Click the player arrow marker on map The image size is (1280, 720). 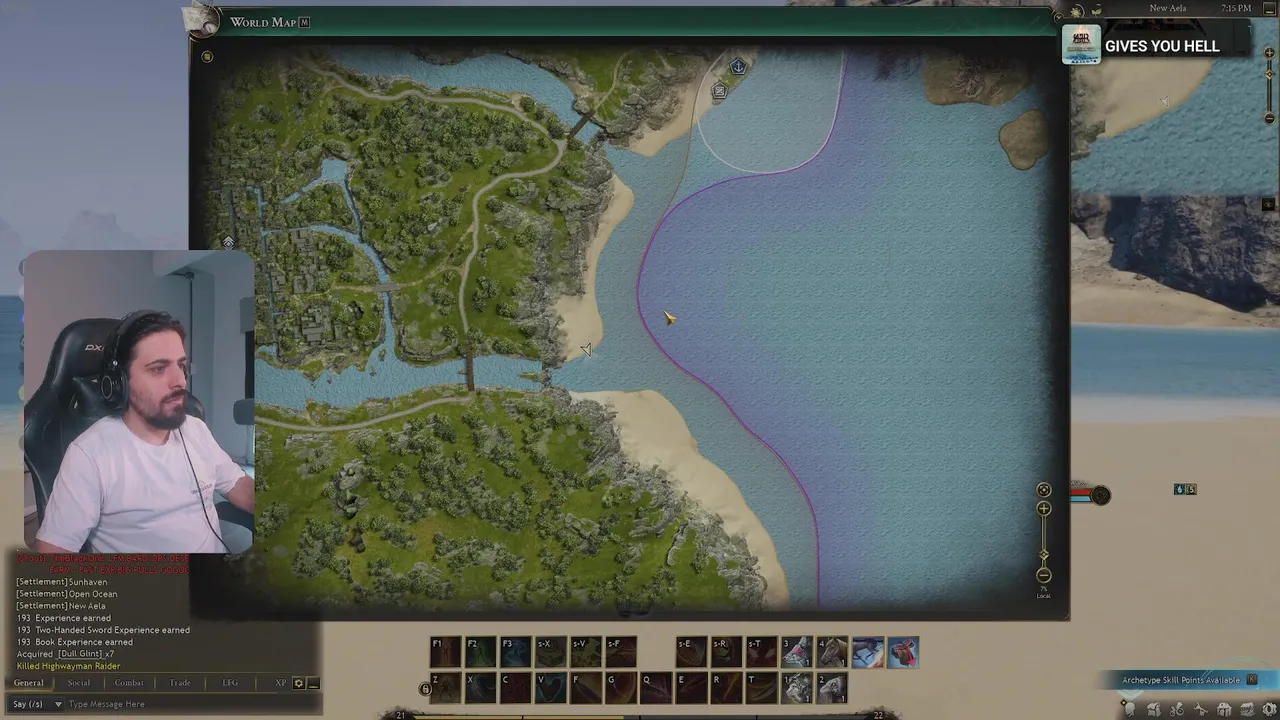586,348
